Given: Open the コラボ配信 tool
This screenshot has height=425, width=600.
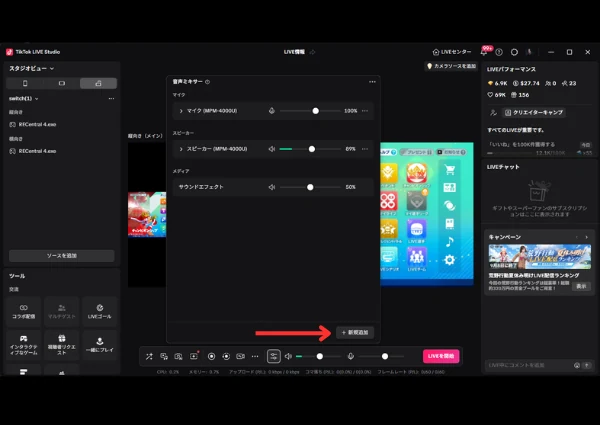Looking at the screenshot, I should [24, 312].
